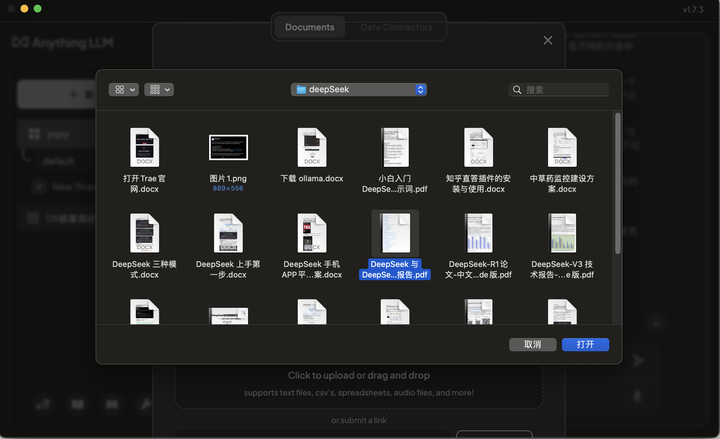Select the DeepSeek-V3 技术报告 pdf icon

[x=562, y=233]
